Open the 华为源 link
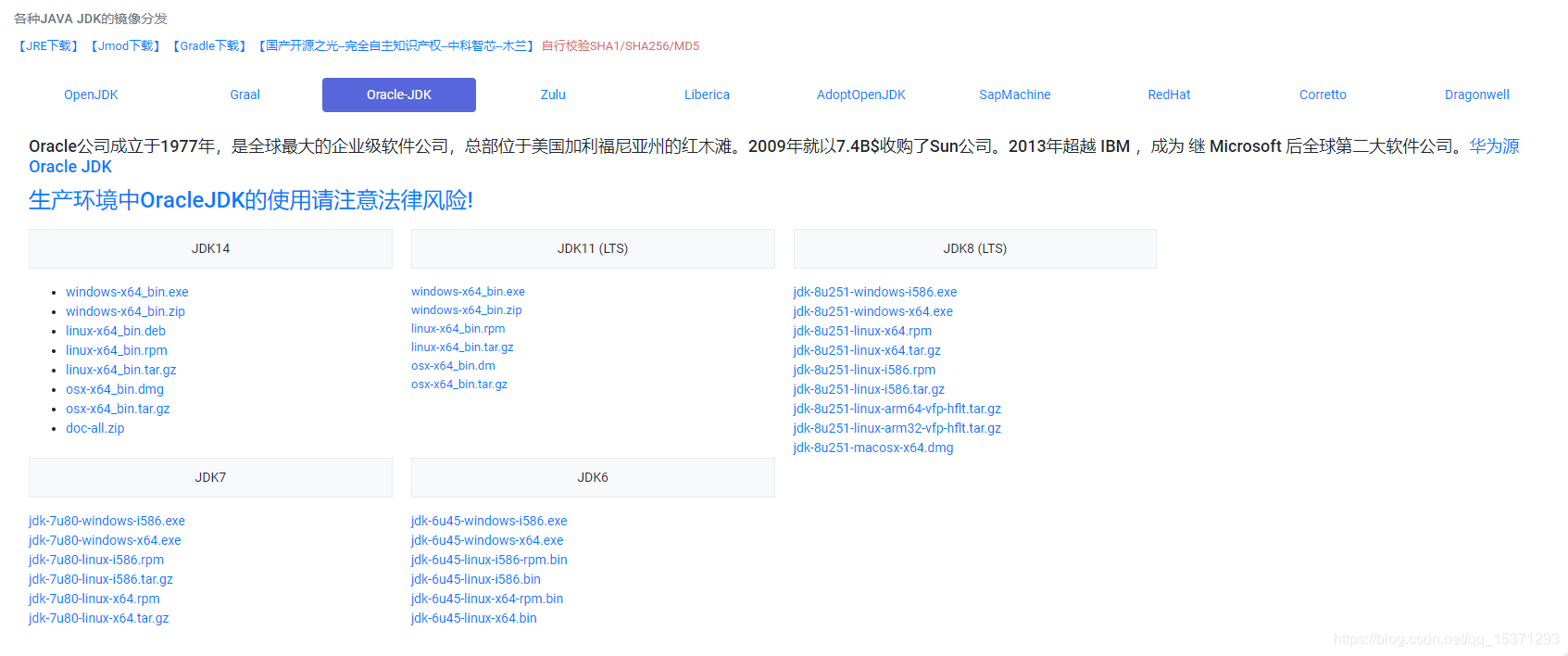This screenshot has width=1568, height=656. (x=1494, y=146)
